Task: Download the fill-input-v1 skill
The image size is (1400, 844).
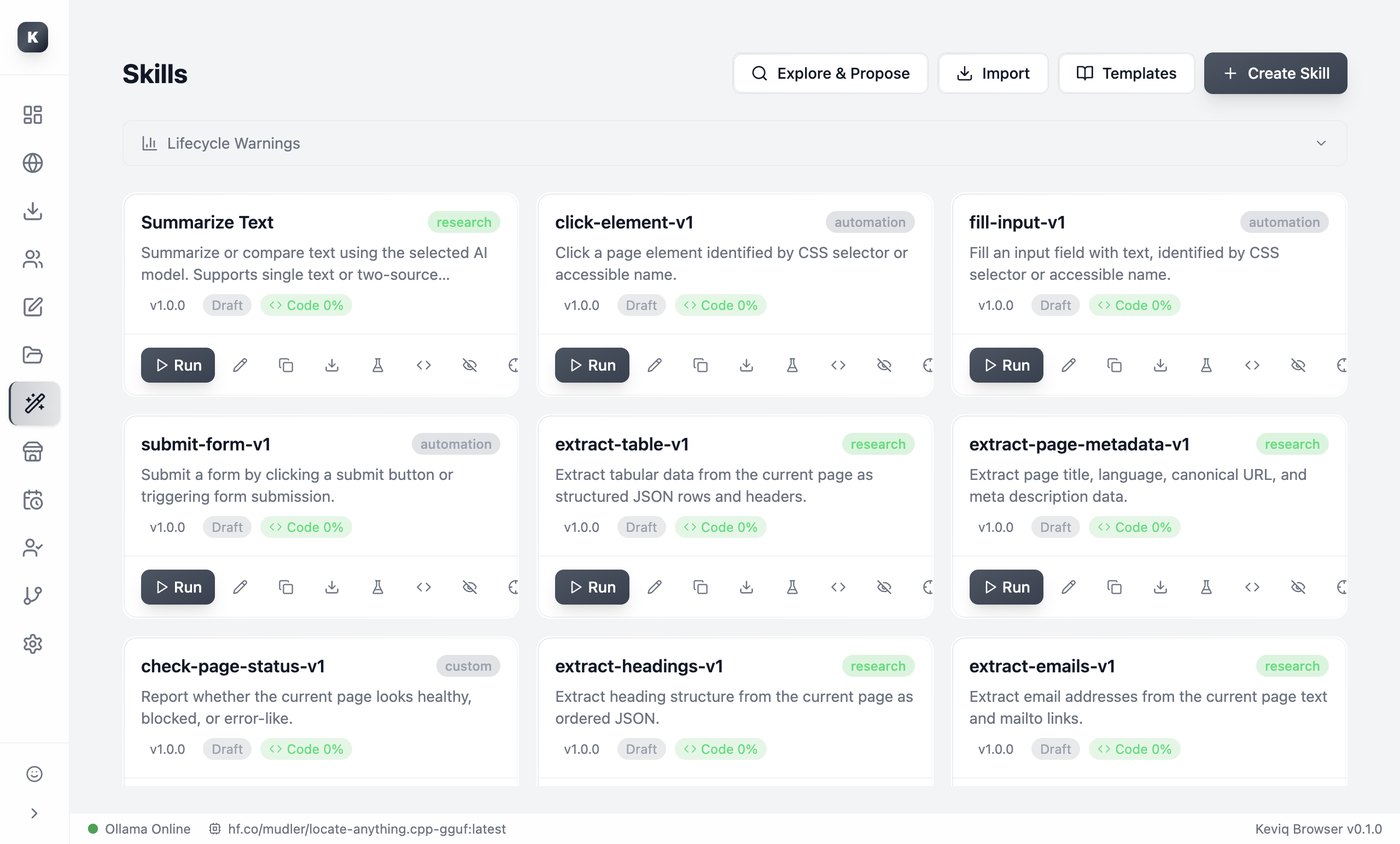Action: pos(1160,365)
